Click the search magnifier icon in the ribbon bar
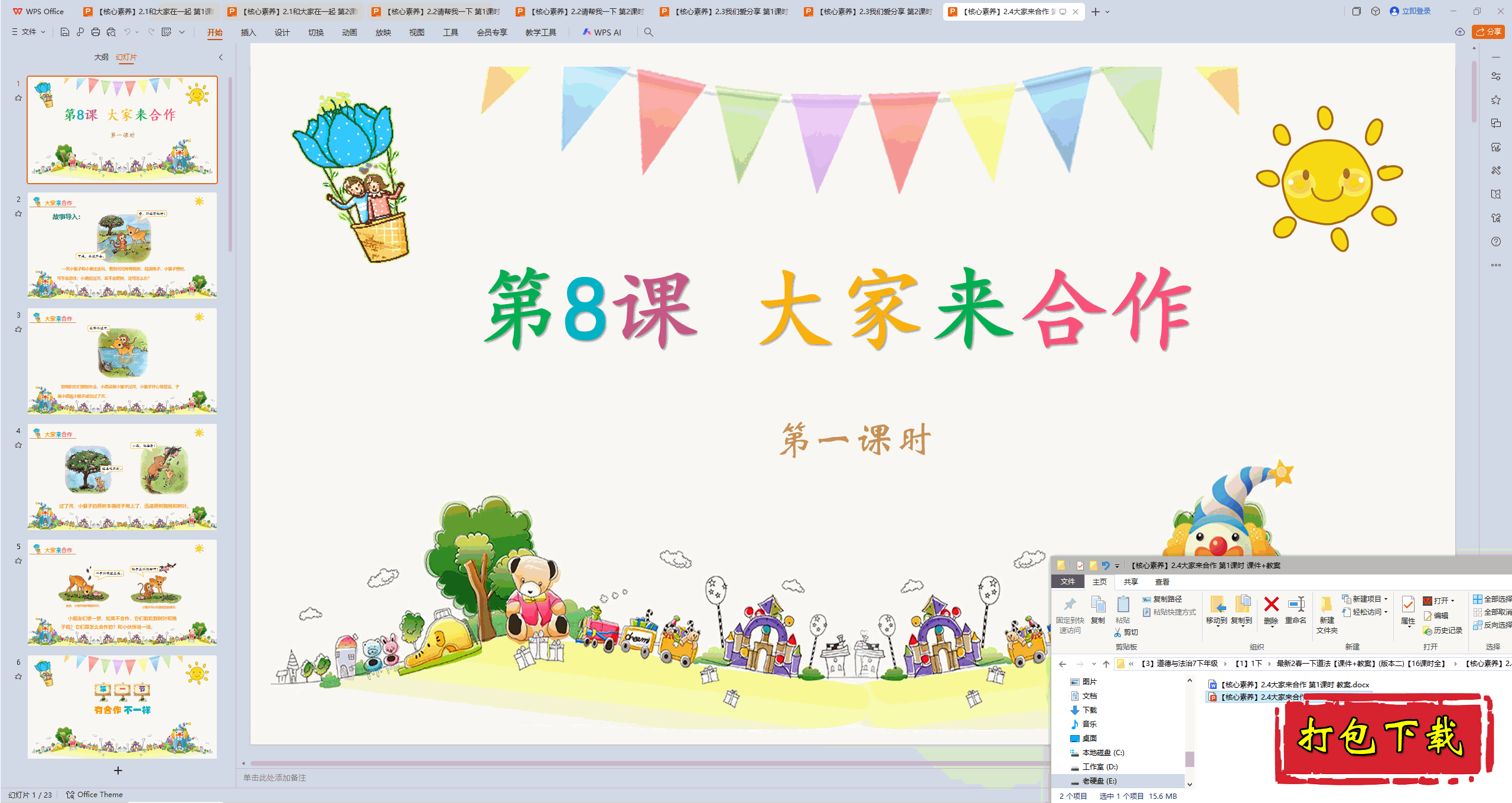 649,32
